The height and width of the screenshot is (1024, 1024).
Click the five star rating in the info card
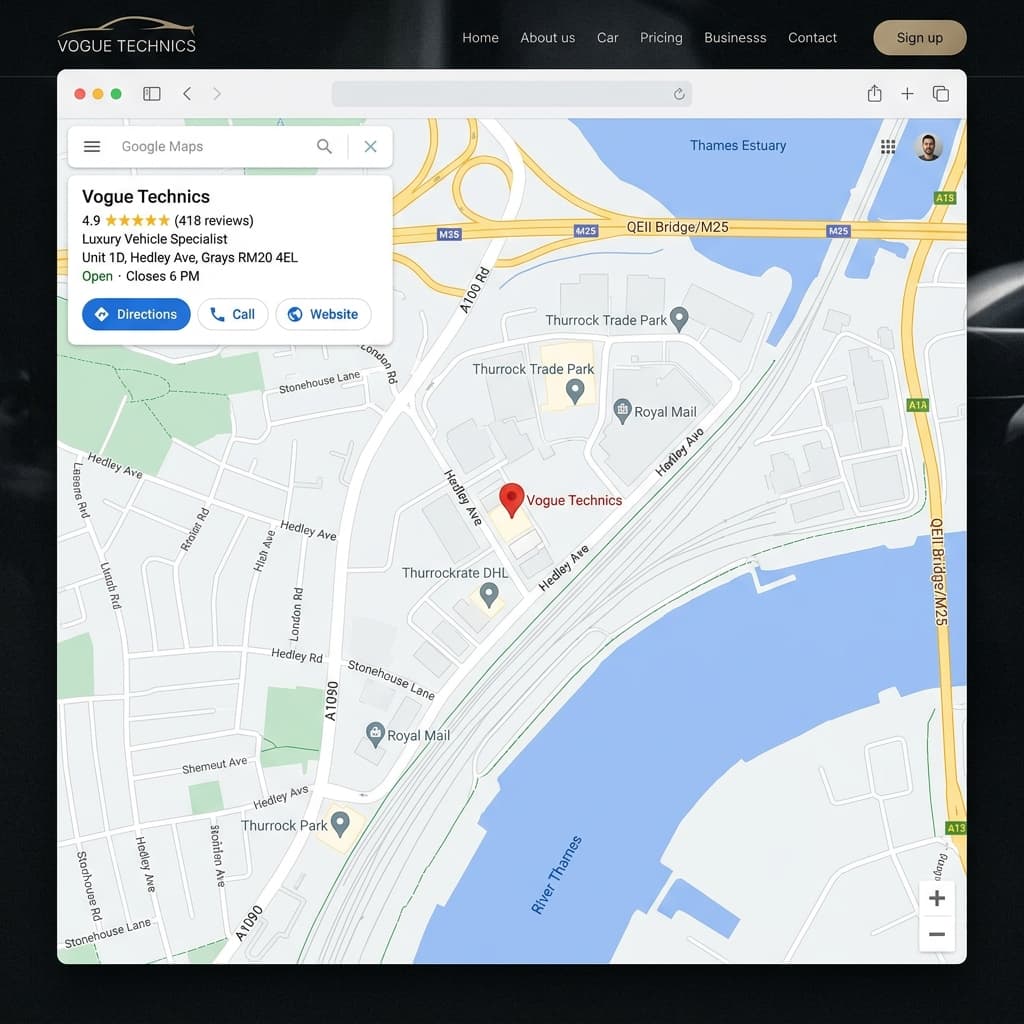click(137, 220)
